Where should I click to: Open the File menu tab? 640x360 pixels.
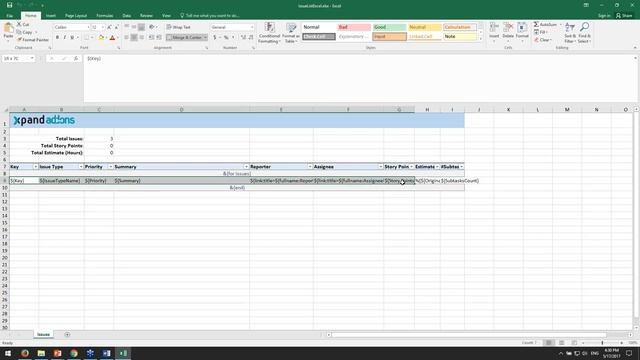(9, 16)
